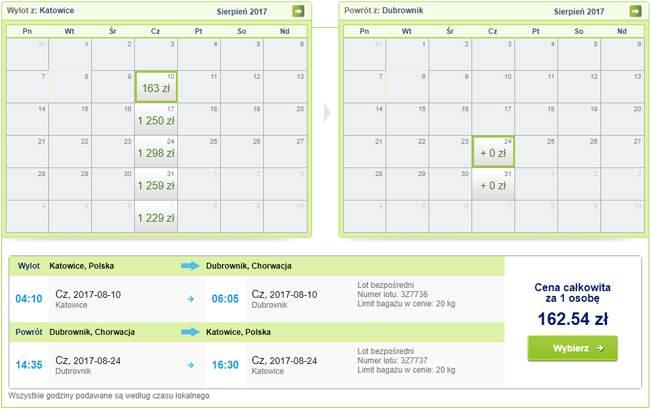Pick departure date priced at 1 250 zł

(x=155, y=119)
